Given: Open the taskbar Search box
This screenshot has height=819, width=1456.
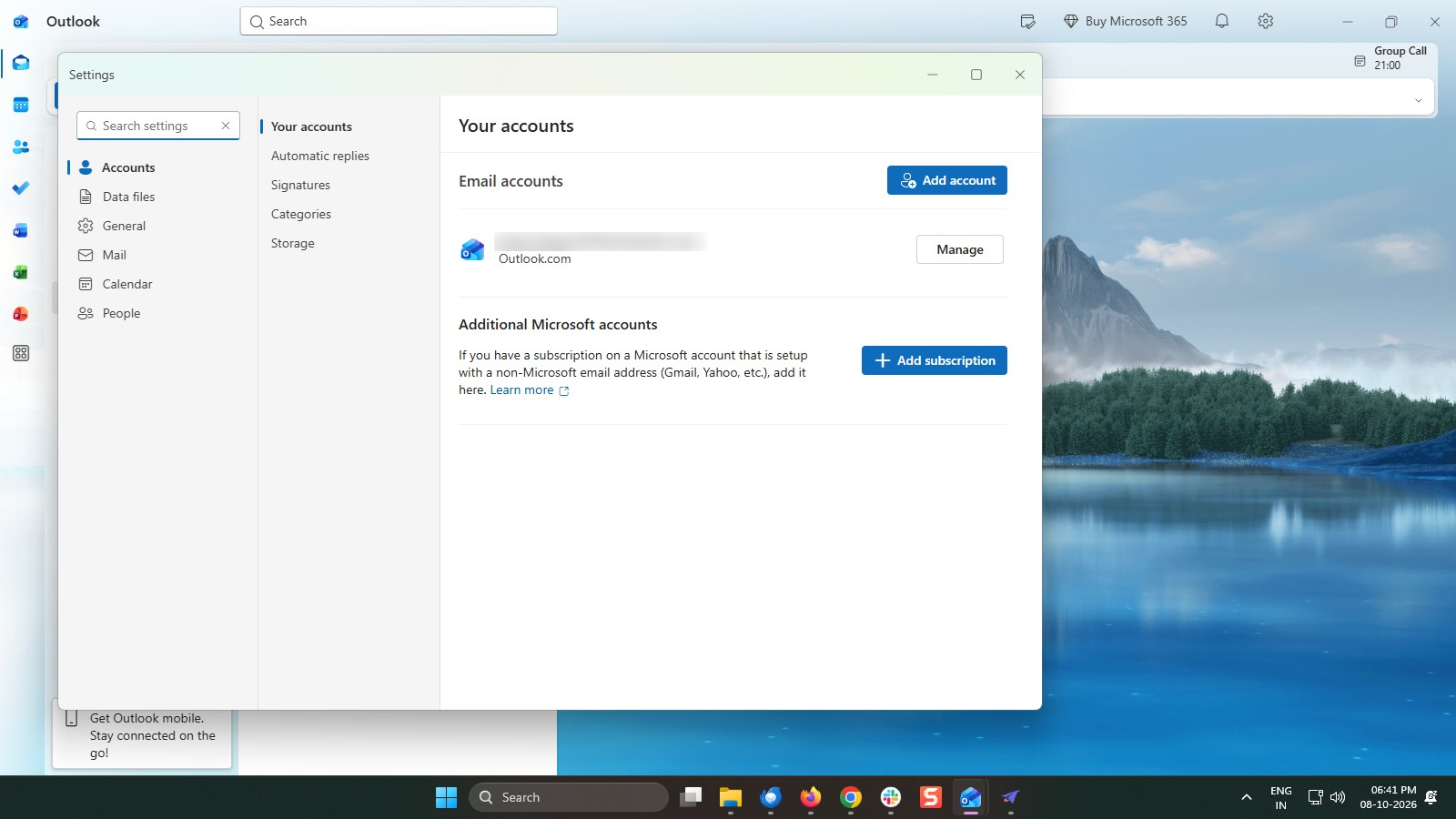Looking at the screenshot, I should [569, 797].
